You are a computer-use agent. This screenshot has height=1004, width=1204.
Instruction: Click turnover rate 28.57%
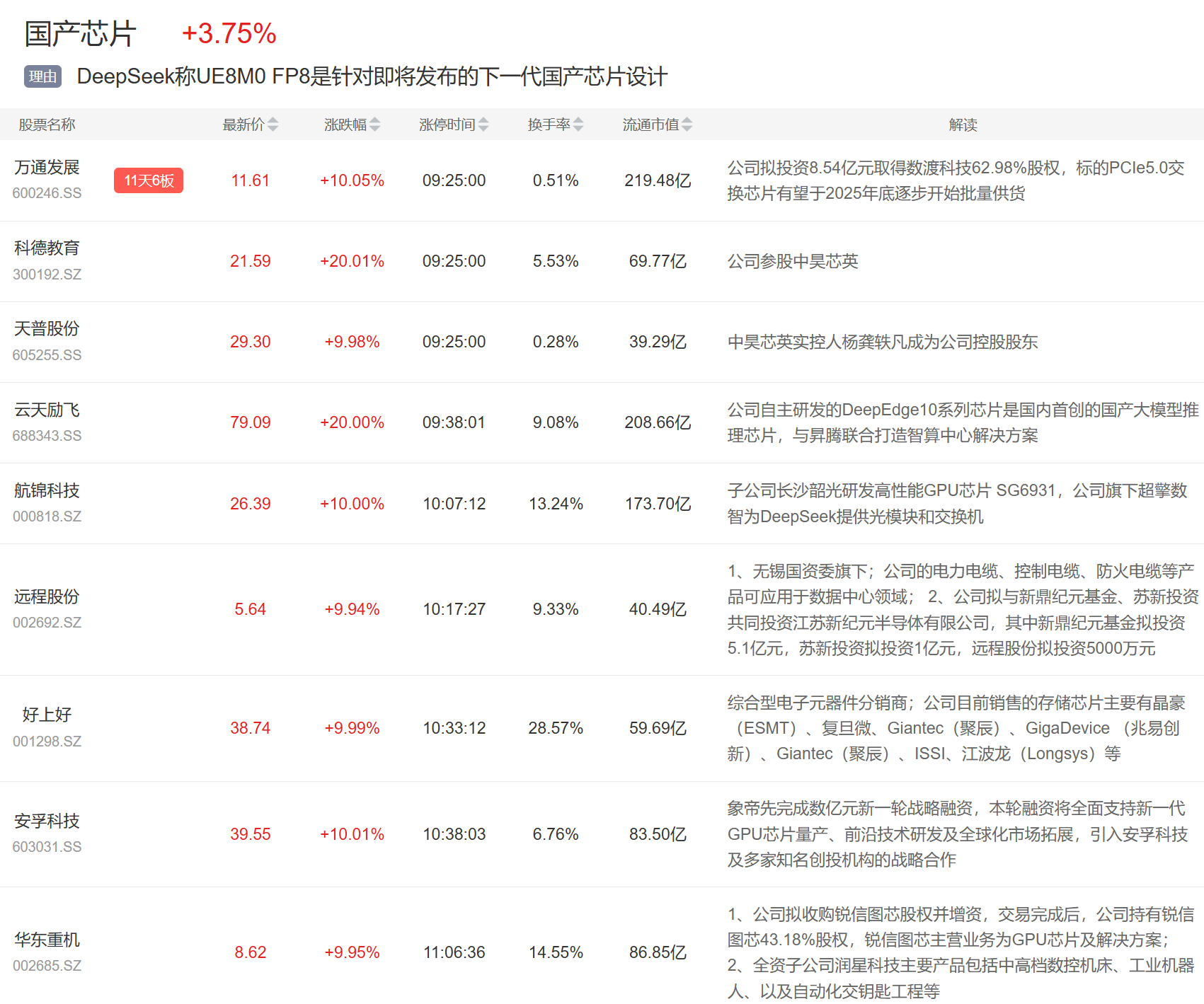[556, 728]
